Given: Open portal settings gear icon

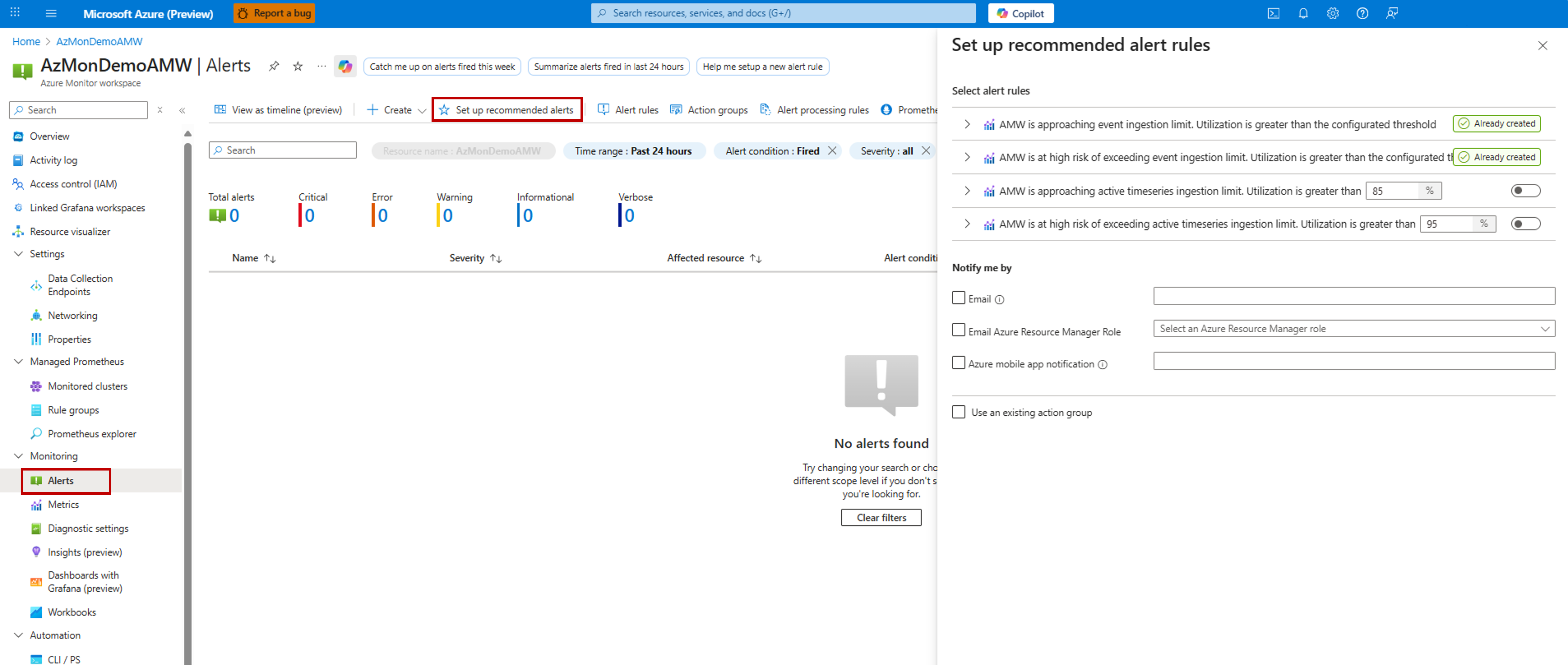Looking at the screenshot, I should 1332,14.
